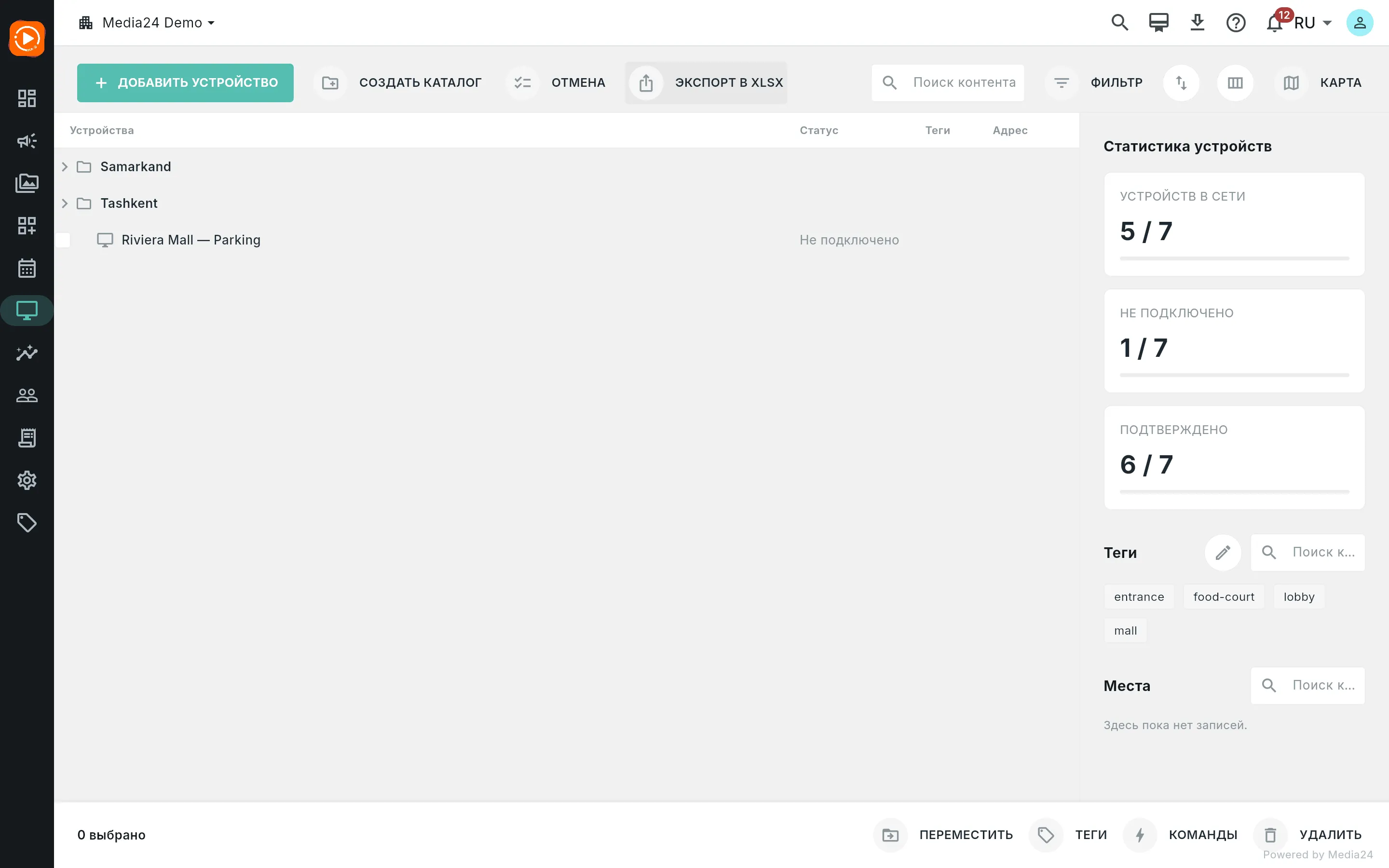Screen dimensions: 1389x868
Task: Open the users icon in sidebar
Action: (x=27, y=395)
